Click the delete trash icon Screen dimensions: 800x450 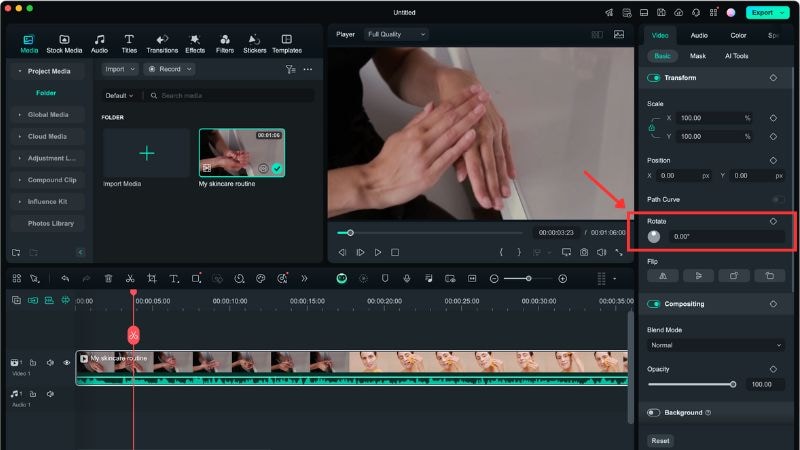108,279
